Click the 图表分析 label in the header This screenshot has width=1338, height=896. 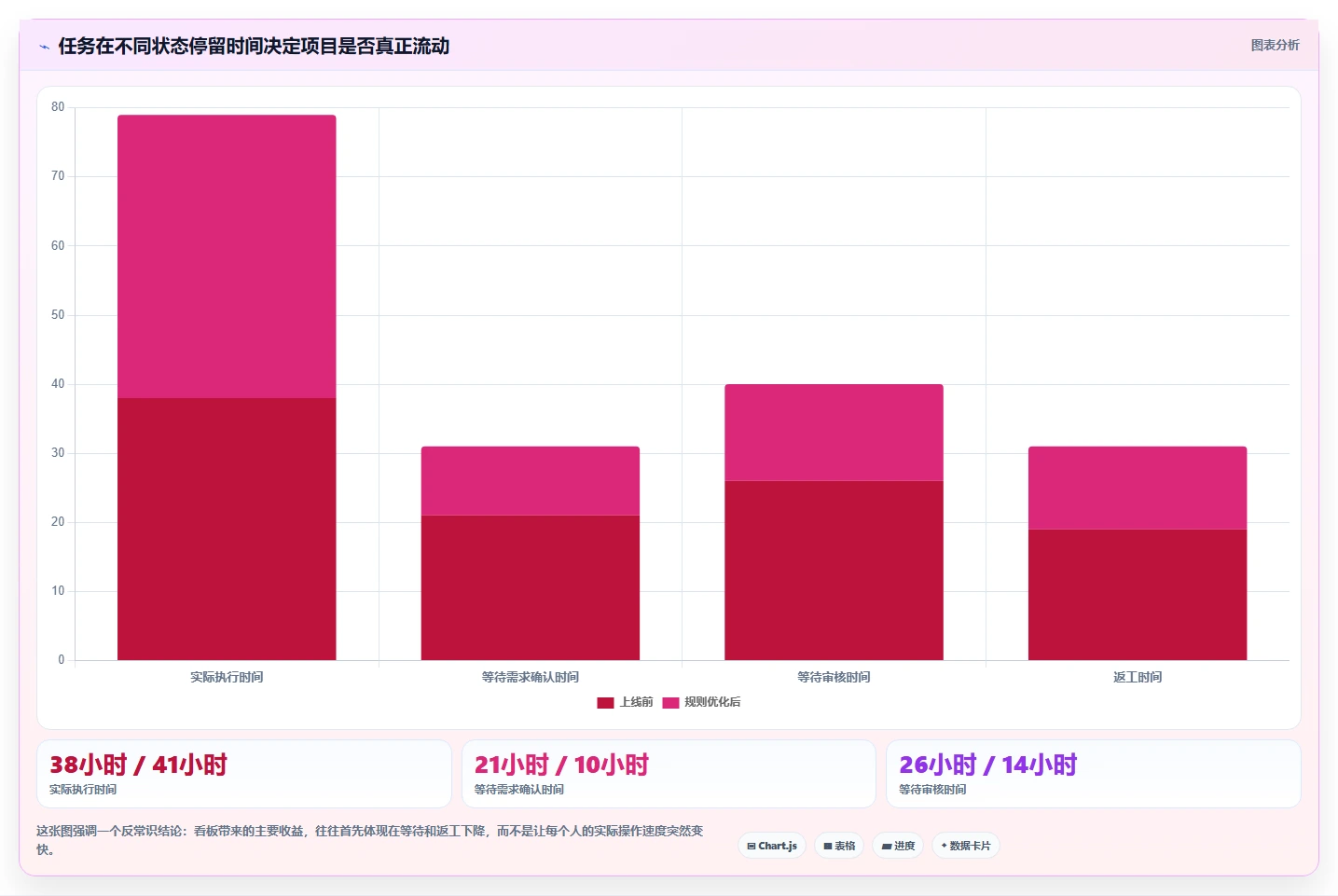(x=1275, y=45)
